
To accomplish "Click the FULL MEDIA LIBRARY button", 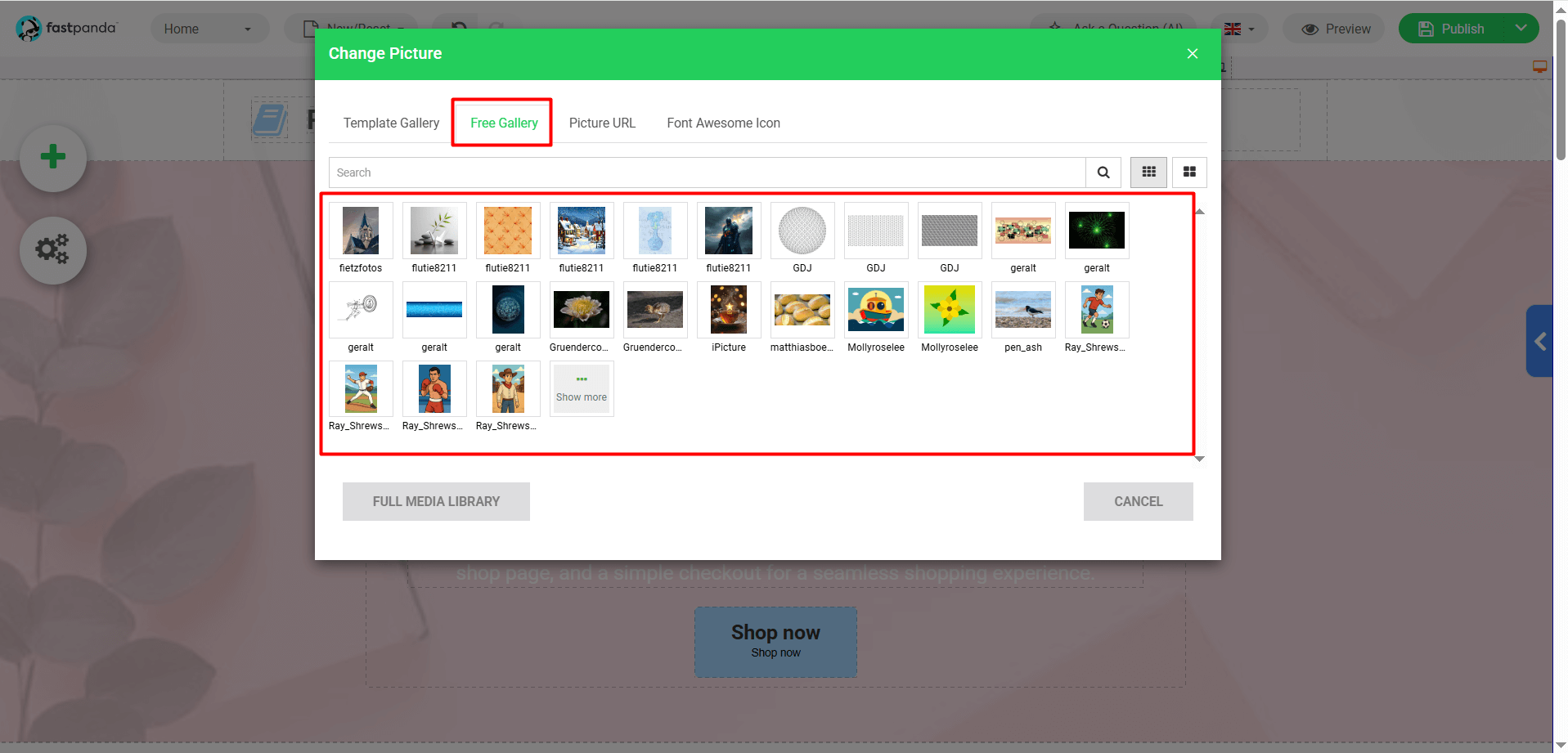I will (x=436, y=501).
